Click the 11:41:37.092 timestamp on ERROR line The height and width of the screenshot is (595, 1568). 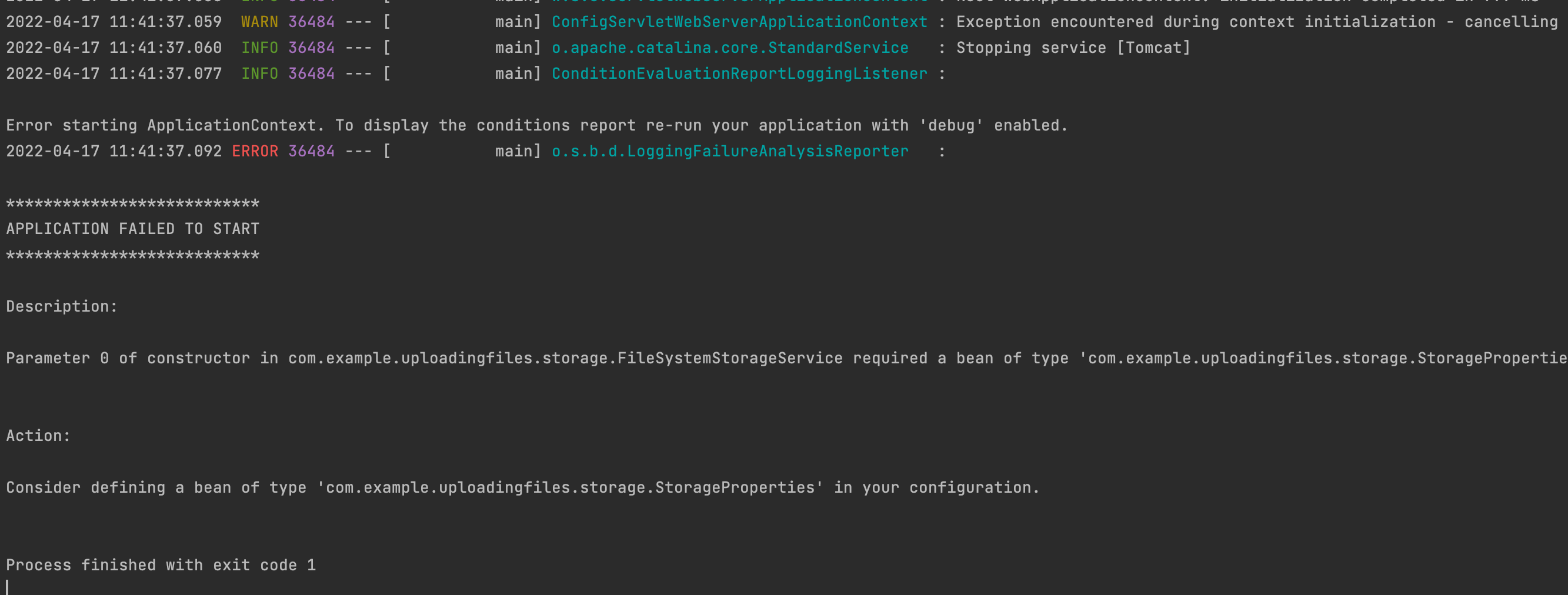click(x=166, y=151)
